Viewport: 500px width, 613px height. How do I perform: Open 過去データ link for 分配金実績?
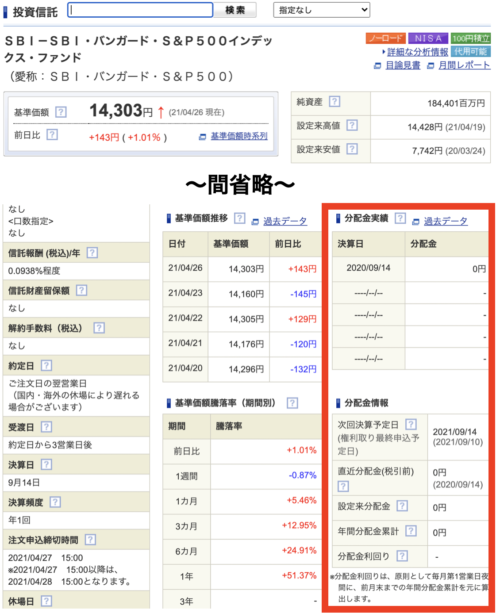(445, 221)
